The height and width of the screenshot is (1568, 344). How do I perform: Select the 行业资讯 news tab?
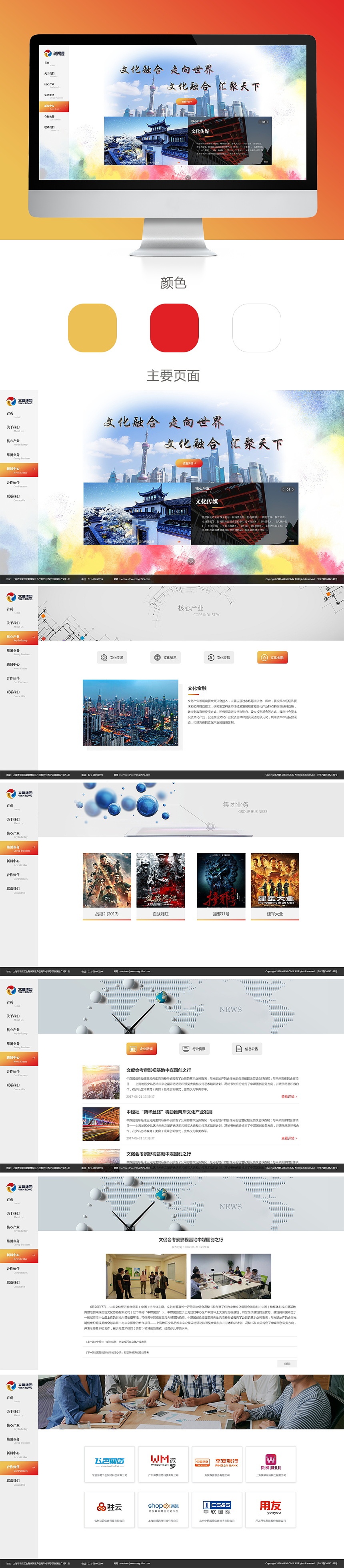[194, 1049]
